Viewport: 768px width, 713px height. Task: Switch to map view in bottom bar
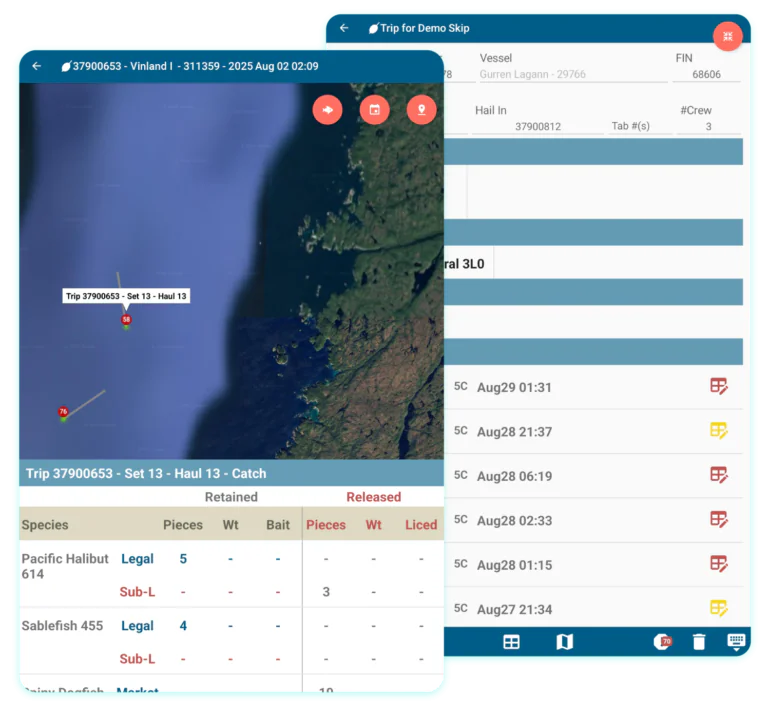pyautogui.click(x=564, y=642)
